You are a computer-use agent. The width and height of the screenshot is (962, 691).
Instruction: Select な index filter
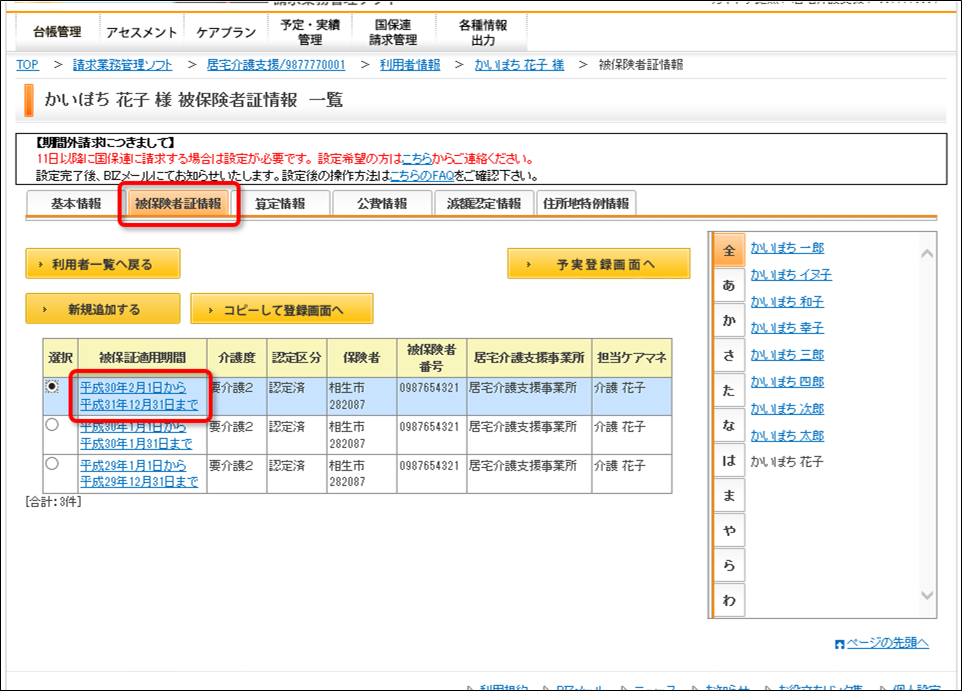[x=729, y=425]
